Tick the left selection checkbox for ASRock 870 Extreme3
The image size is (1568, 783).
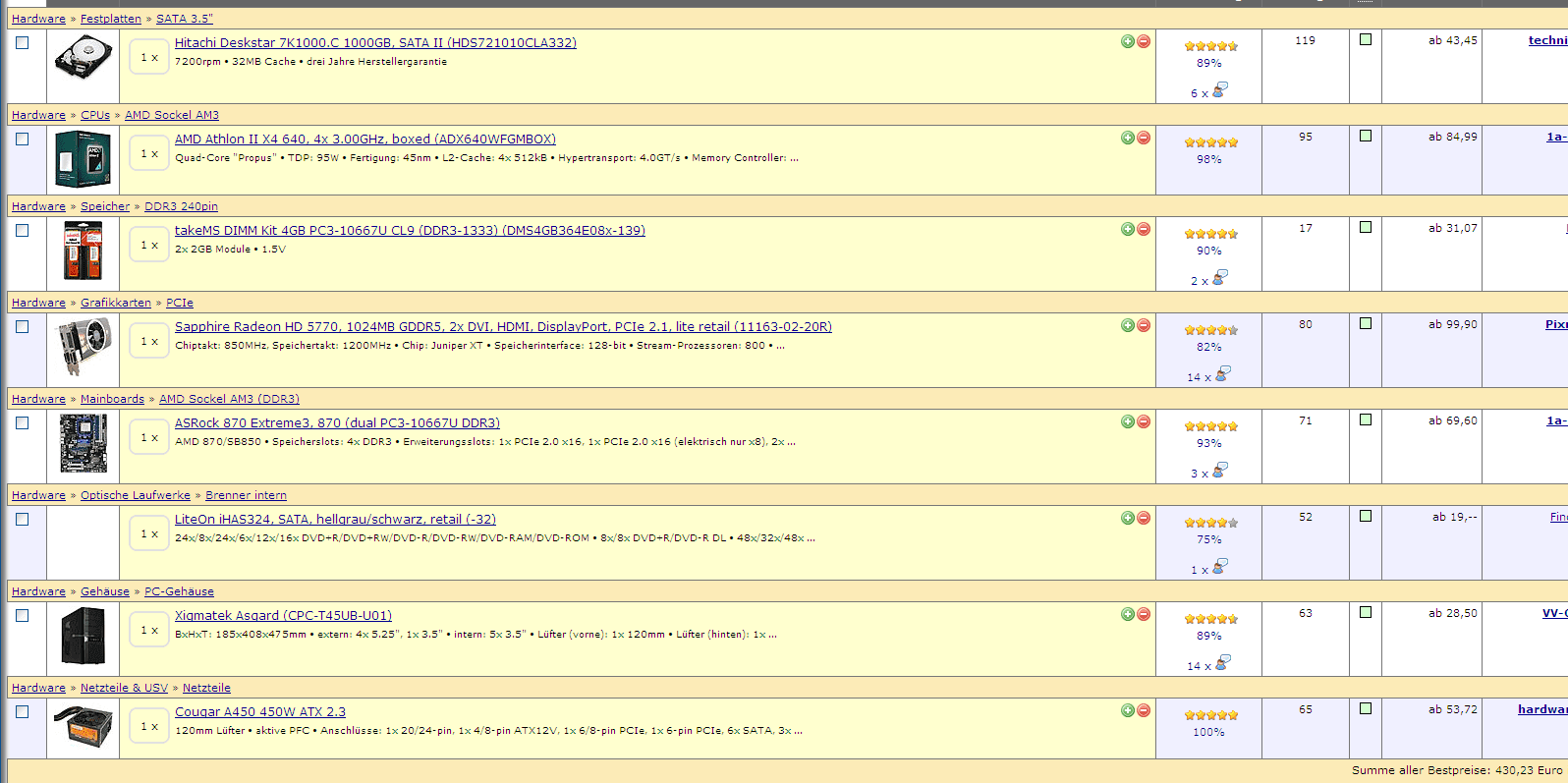point(23,422)
